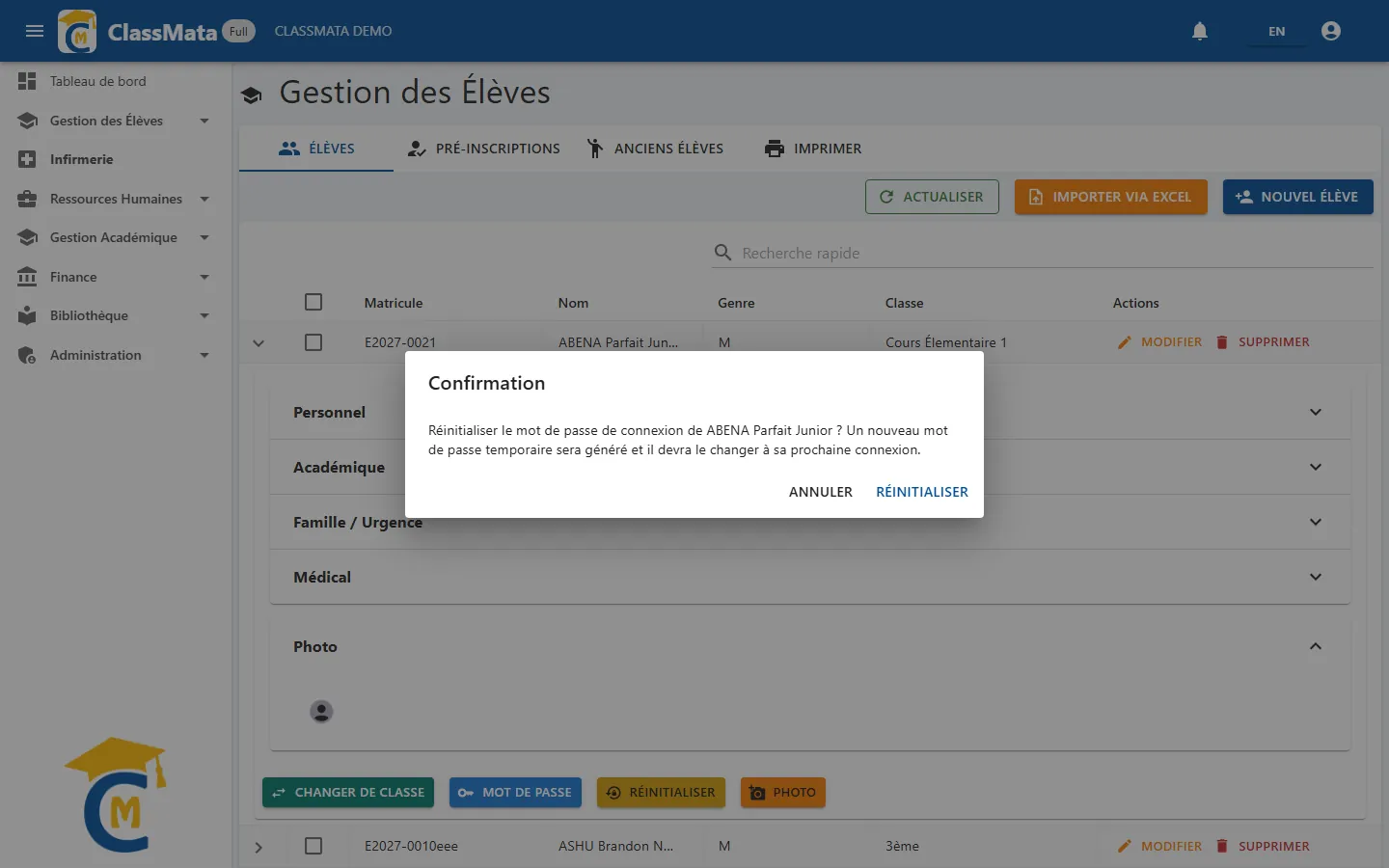The width and height of the screenshot is (1389, 868).
Task: Collapse the E2027-0021 row chevron
Action: pyautogui.click(x=259, y=343)
